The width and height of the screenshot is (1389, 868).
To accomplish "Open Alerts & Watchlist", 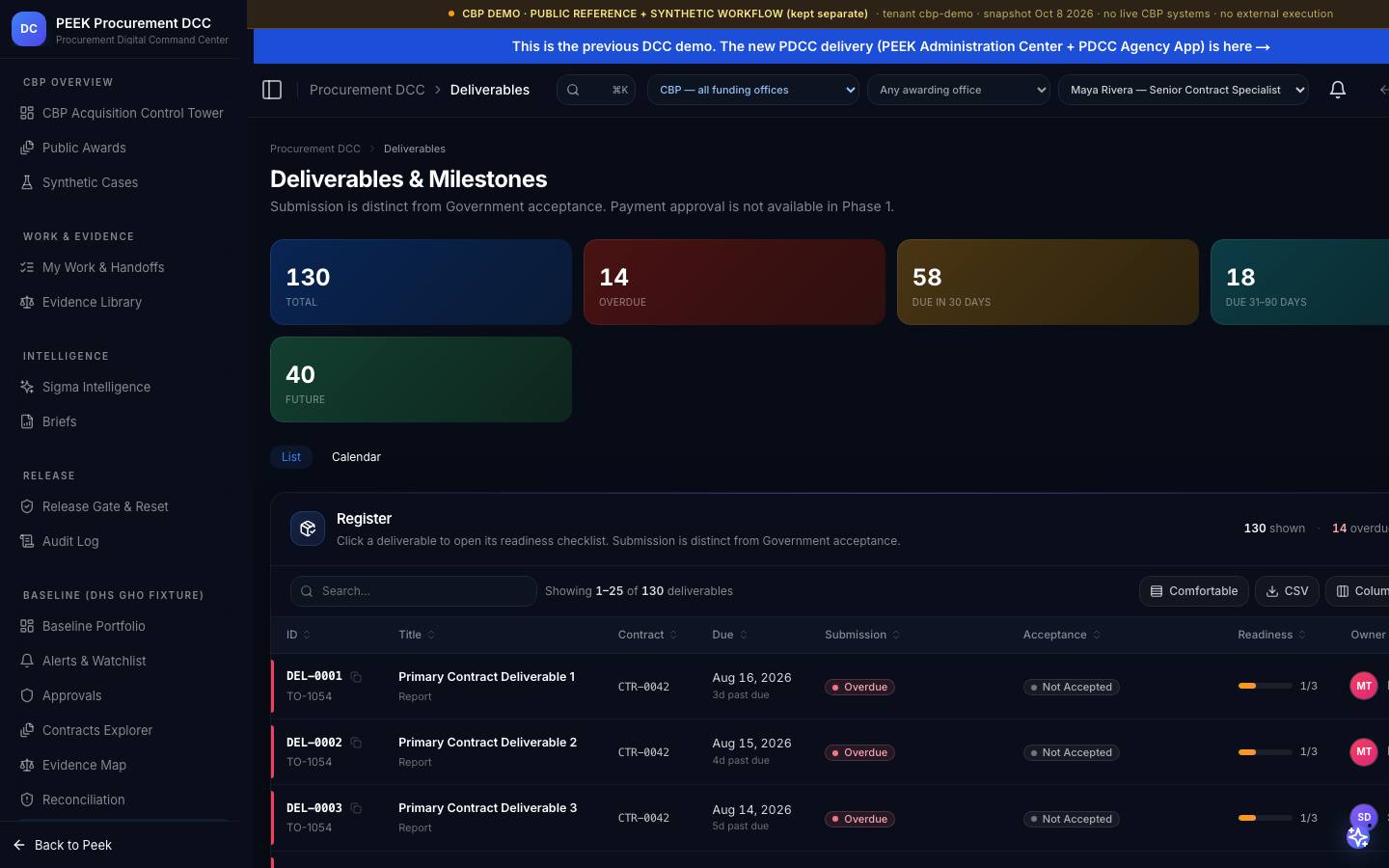I will [x=122, y=661].
